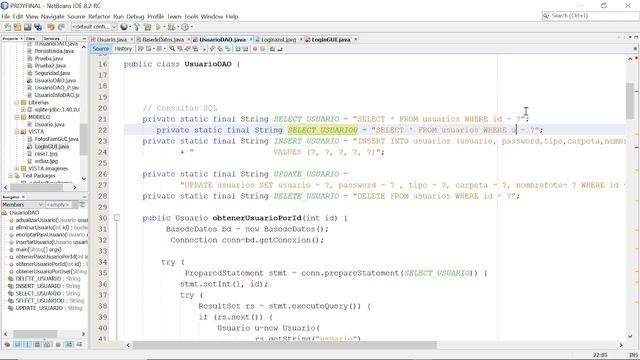The height and width of the screenshot is (360, 640).
Task: Click the Profile Project clock icon
Action: click(185, 27)
